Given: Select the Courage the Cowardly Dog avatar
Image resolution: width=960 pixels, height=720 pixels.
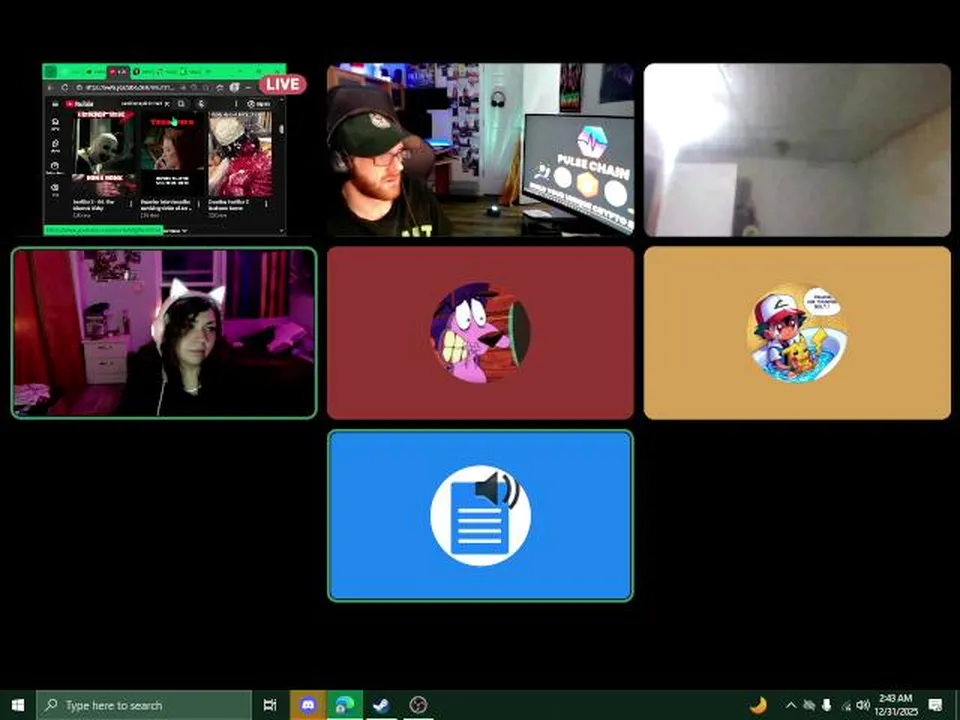Looking at the screenshot, I should (x=481, y=332).
